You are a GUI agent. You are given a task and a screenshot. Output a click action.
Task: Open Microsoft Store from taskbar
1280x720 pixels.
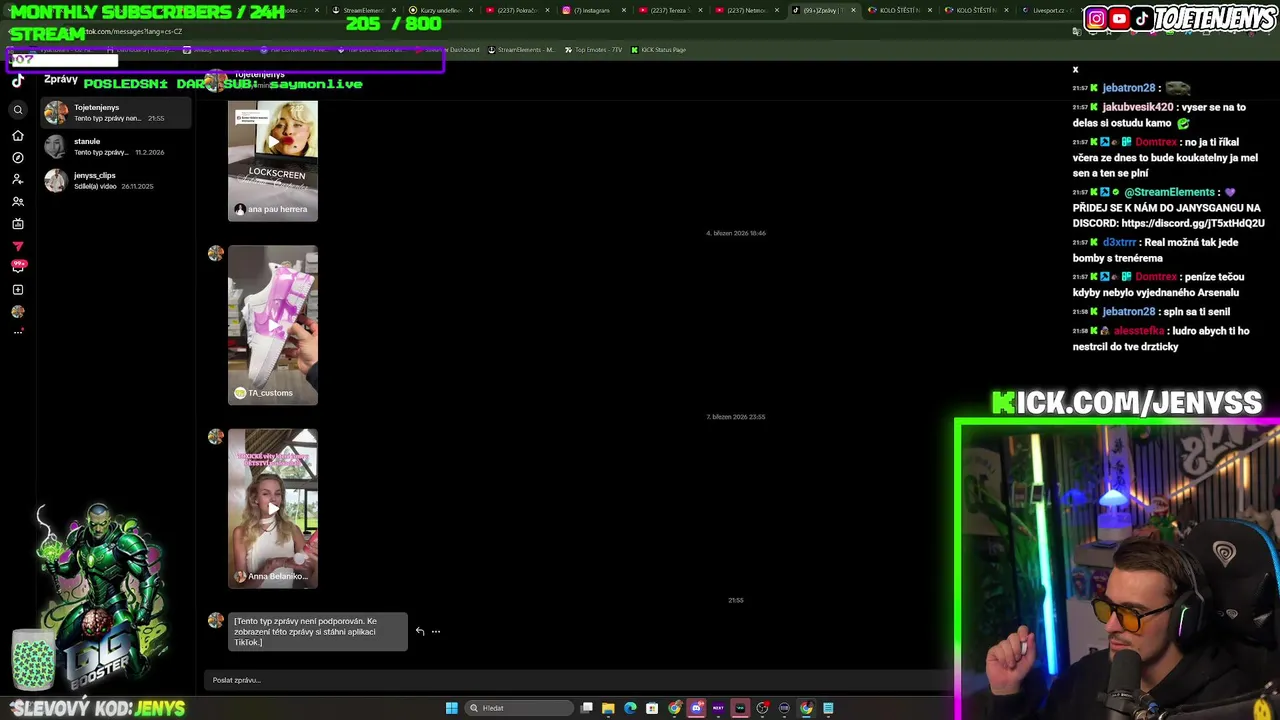click(x=652, y=708)
